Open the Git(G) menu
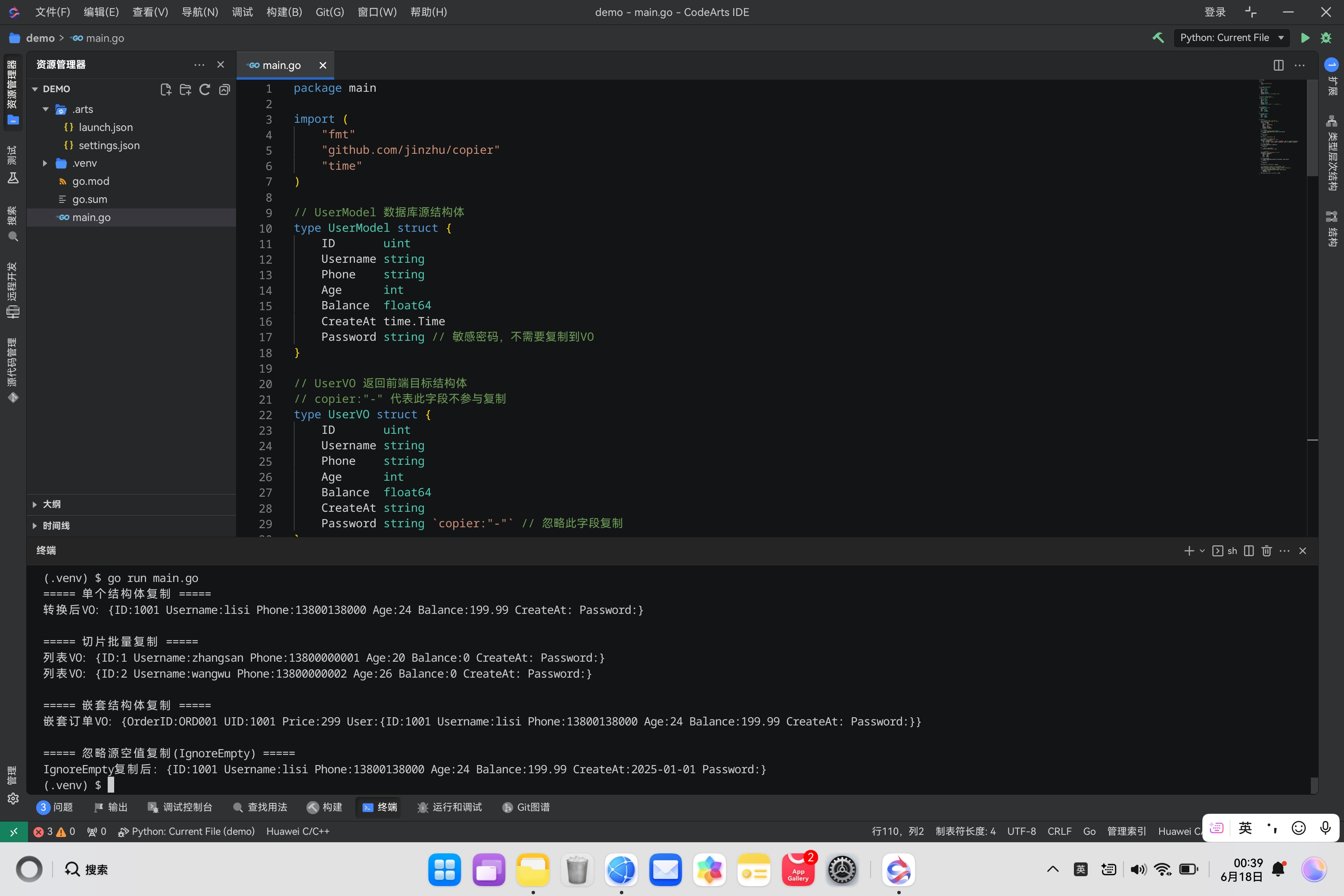1344x896 pixels. click(x=330, y=12)
